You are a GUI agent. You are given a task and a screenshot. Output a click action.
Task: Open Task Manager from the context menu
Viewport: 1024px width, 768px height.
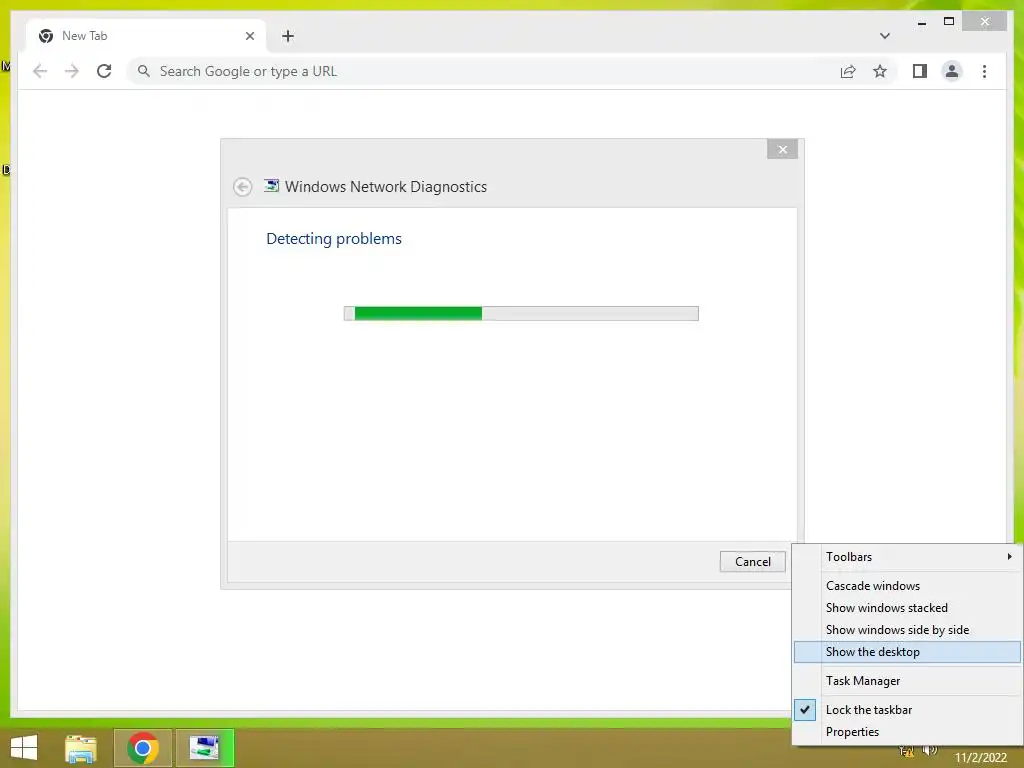pyautogui.click(x=907, y=681)
